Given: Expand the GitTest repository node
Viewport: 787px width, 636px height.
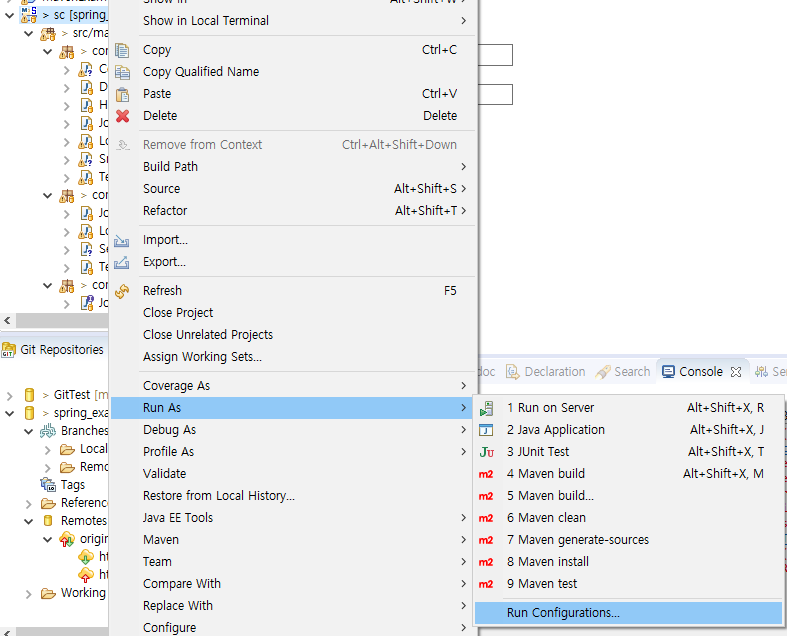Looking at the screenshot, I should click(10, 396).
